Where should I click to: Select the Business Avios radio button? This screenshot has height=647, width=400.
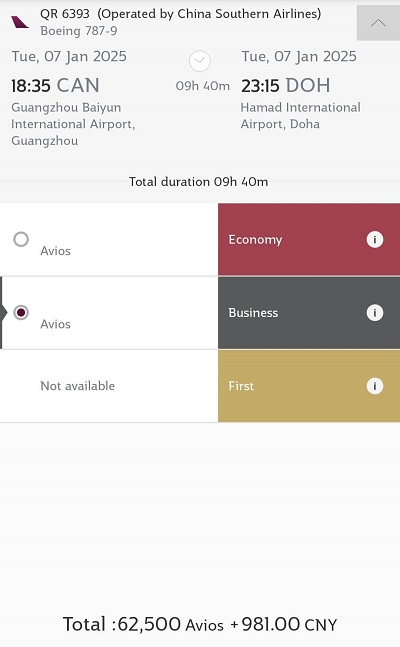click(x=21, y=312)
